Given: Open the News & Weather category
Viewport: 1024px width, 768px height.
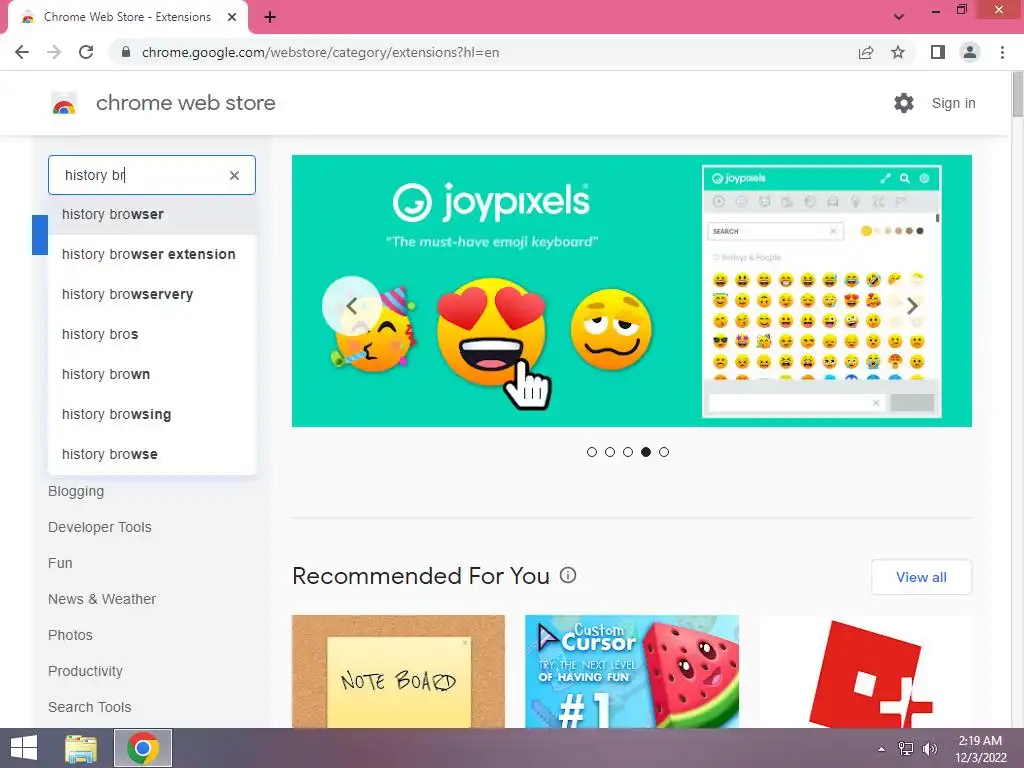Looking at the screenshot, I should pyautogui.click(x=102, y=599).
